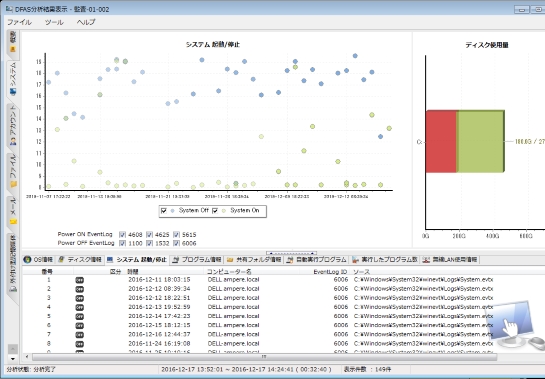
Task: Switch to the OS情報 tab
Action: pyautogui.click(x=38, y=260)
